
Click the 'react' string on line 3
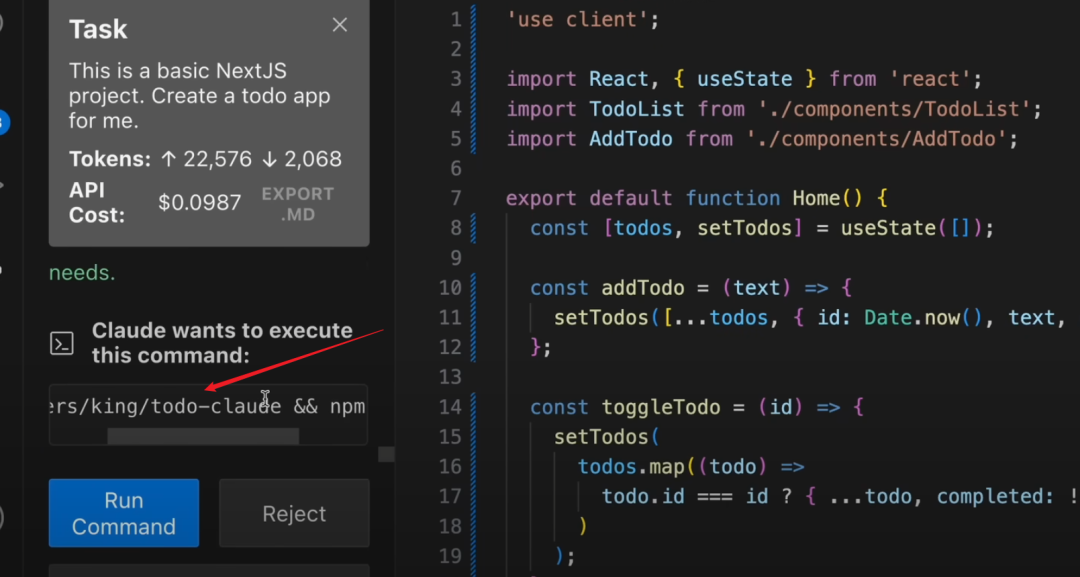click(930, 79)
